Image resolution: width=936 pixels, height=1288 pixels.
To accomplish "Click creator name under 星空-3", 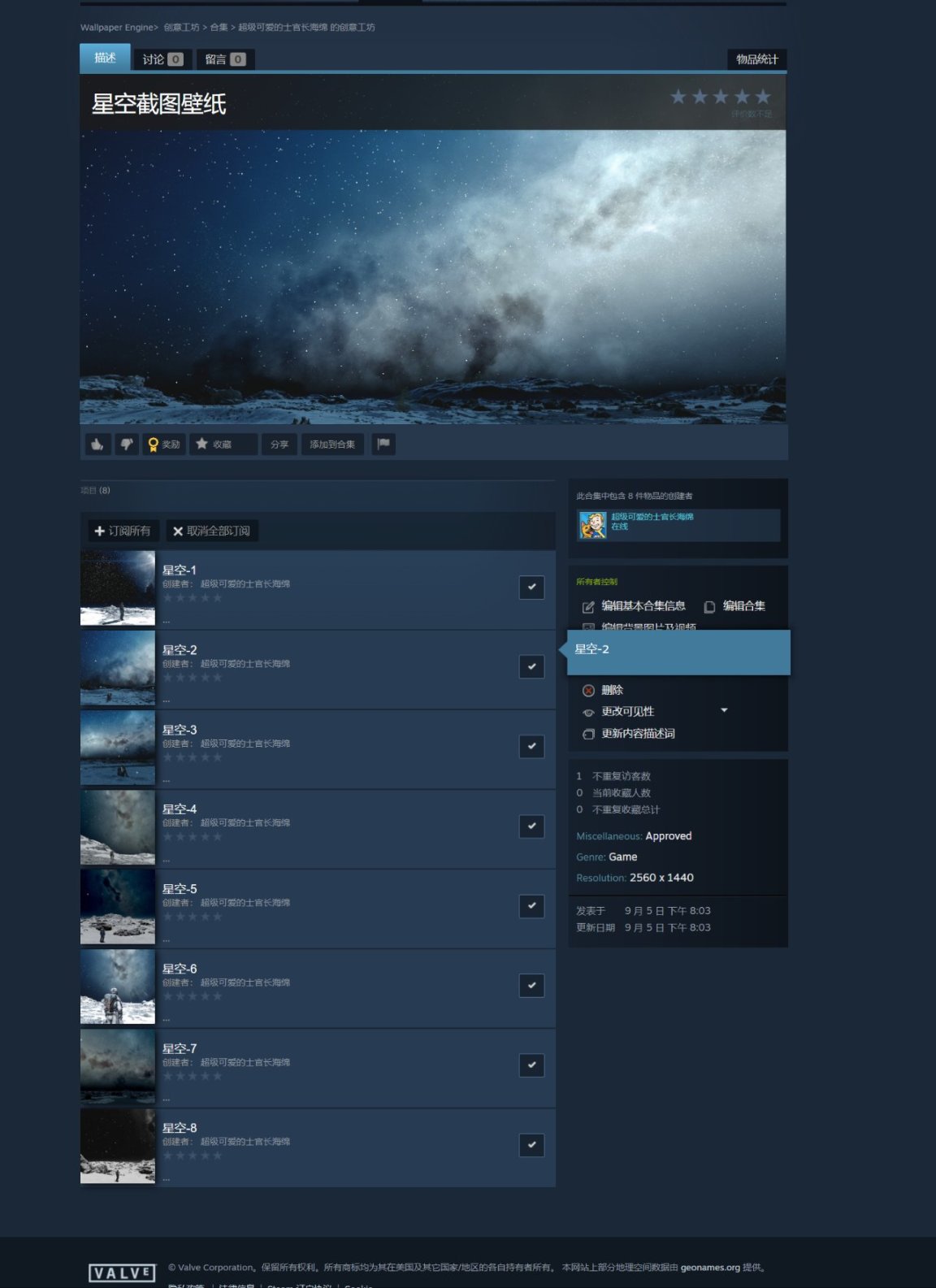I will 245,744.
